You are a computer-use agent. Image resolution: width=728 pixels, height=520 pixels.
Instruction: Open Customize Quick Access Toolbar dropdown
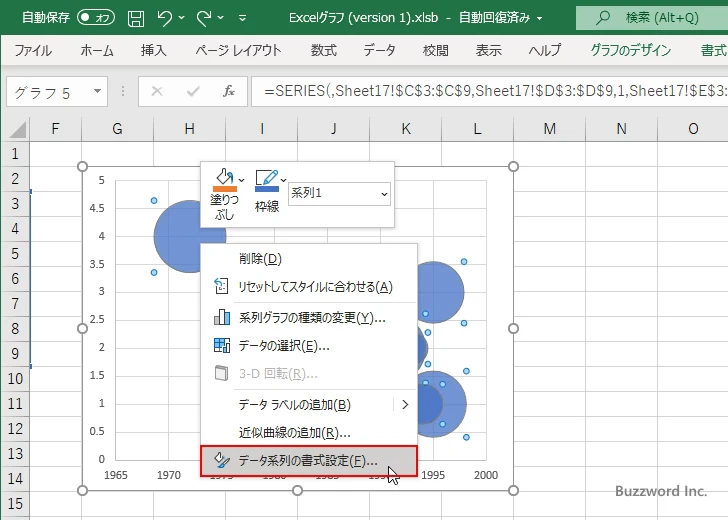click(242, 18)
